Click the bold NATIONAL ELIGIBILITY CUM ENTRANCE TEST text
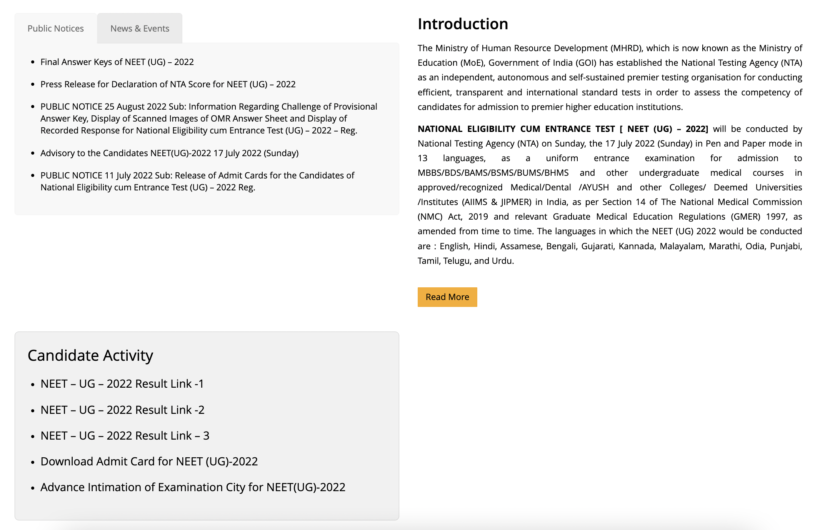The image size is (820, 530). pyautogui.click(x=562, y=129)
